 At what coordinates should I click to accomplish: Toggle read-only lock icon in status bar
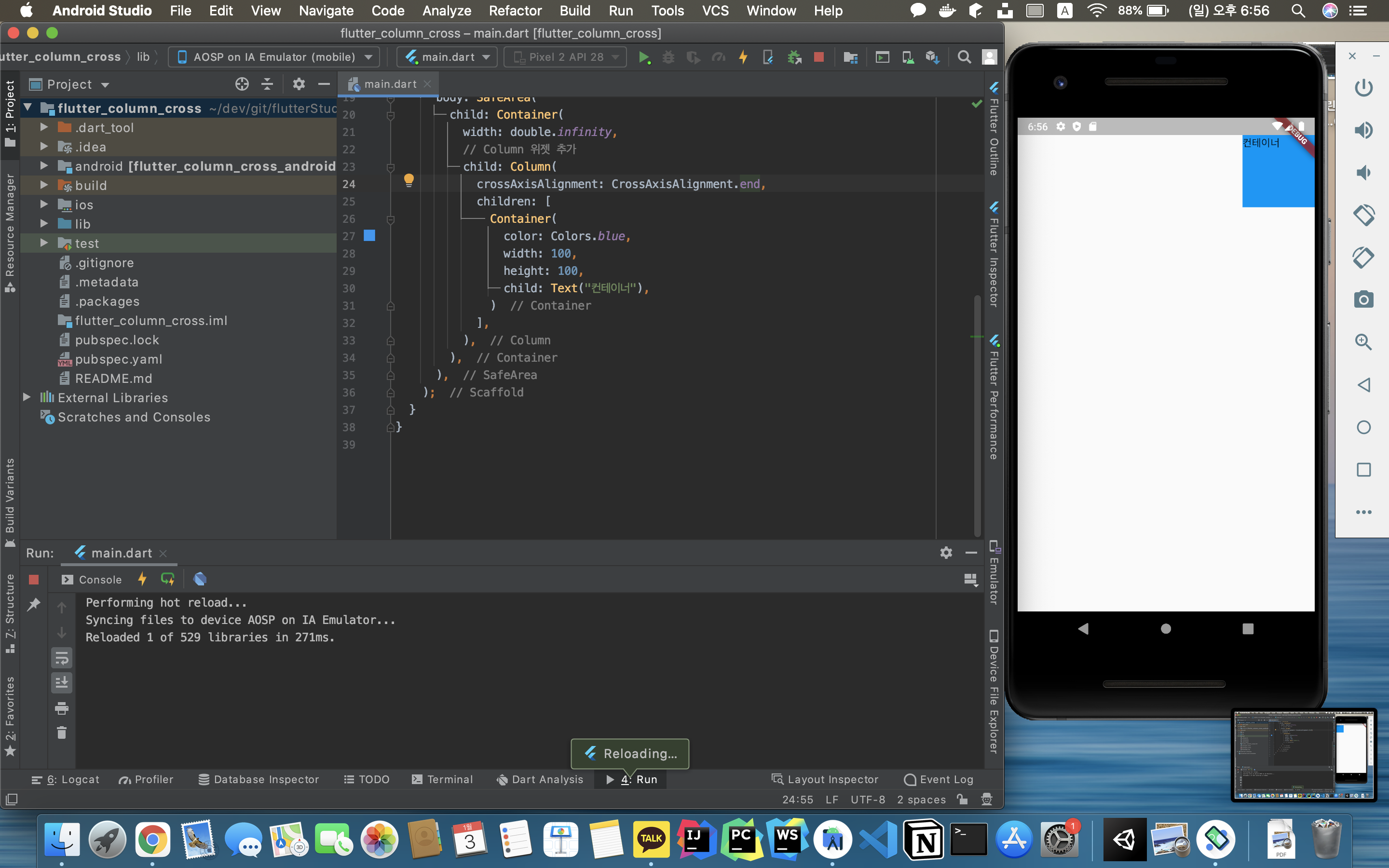click(963, 799)
